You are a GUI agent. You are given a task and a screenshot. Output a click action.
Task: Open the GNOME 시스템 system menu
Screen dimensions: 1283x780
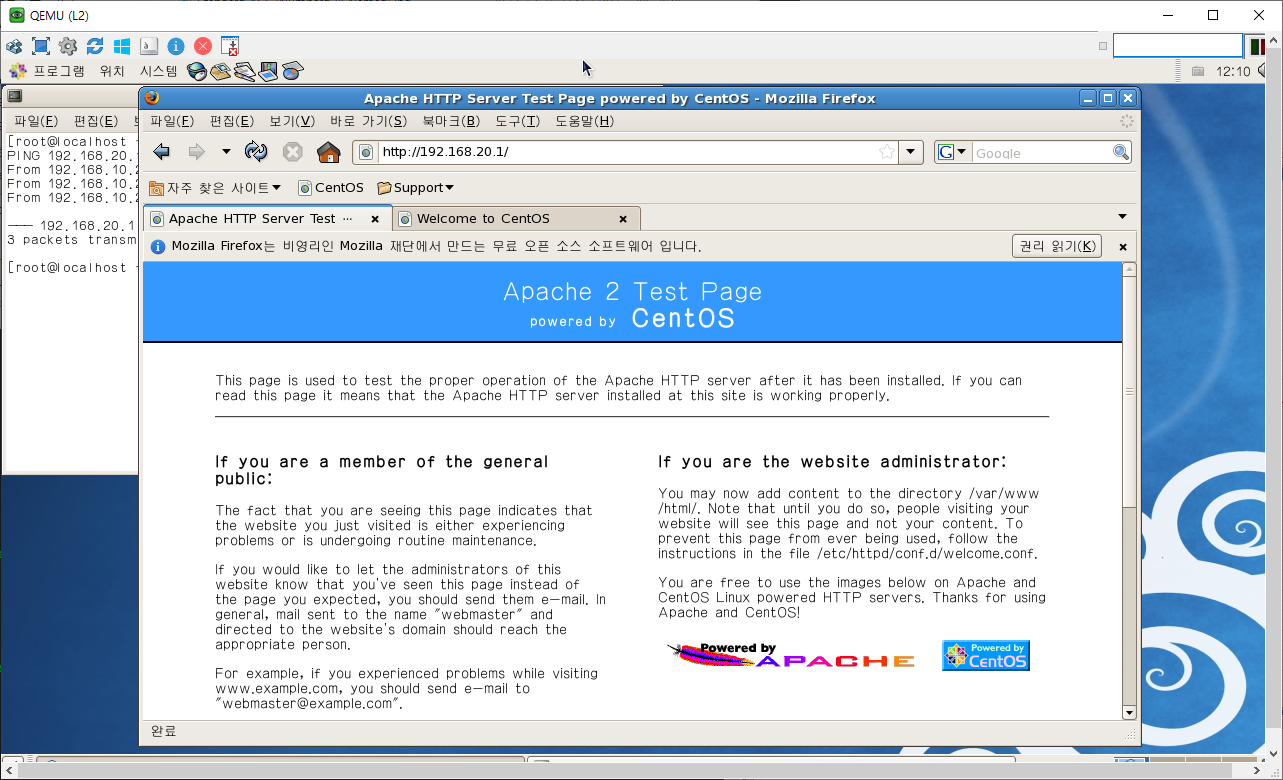click(158, 71)
